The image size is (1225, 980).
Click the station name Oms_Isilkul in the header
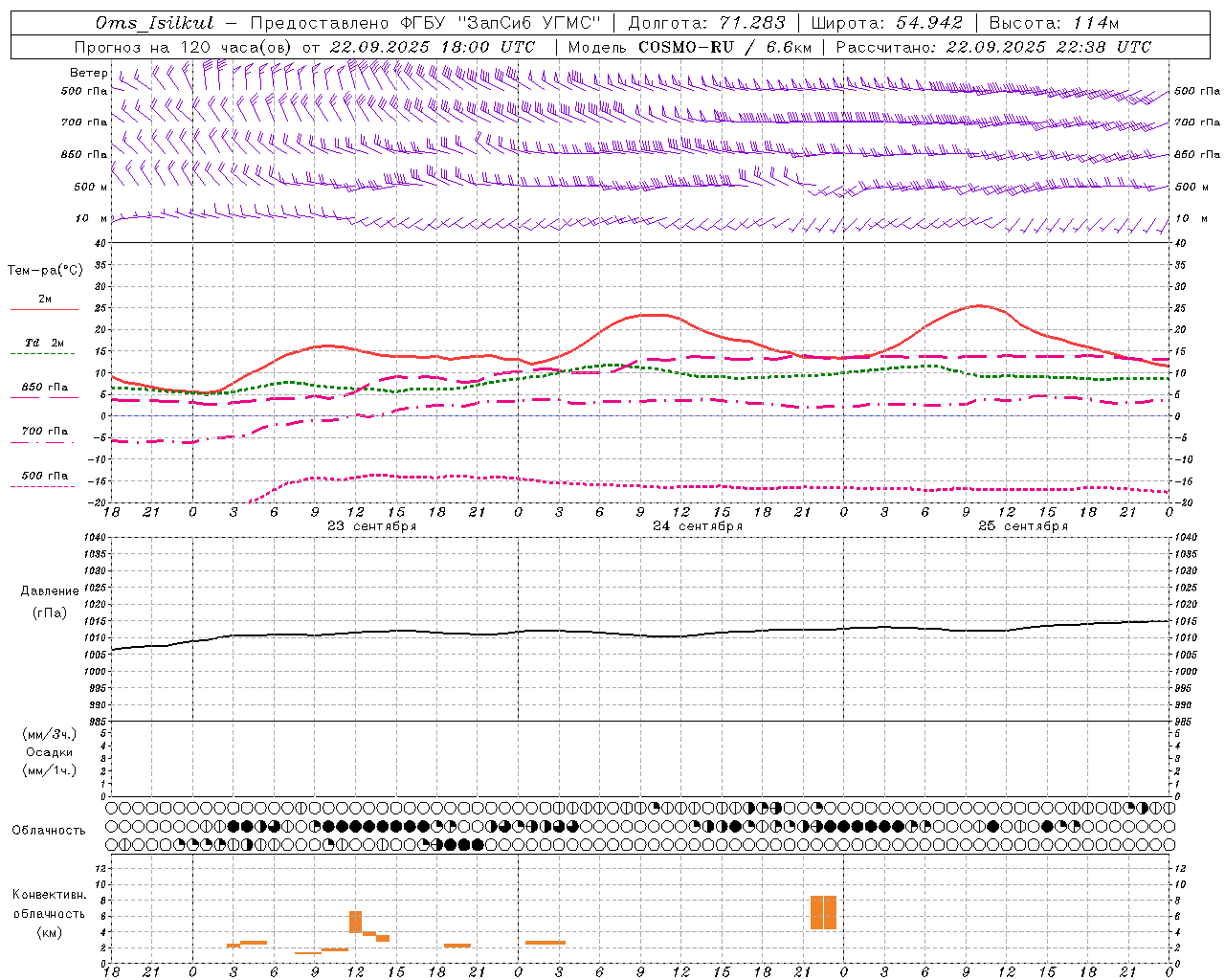[x=154, y=23]
